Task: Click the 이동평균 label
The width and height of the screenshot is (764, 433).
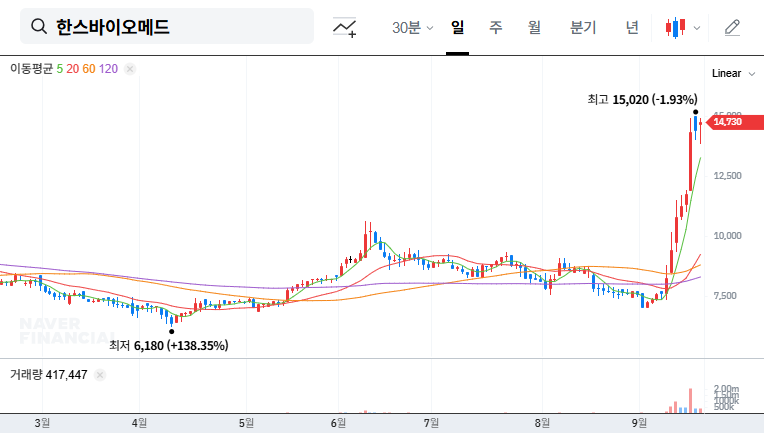Action: click(x=31, y=69)
